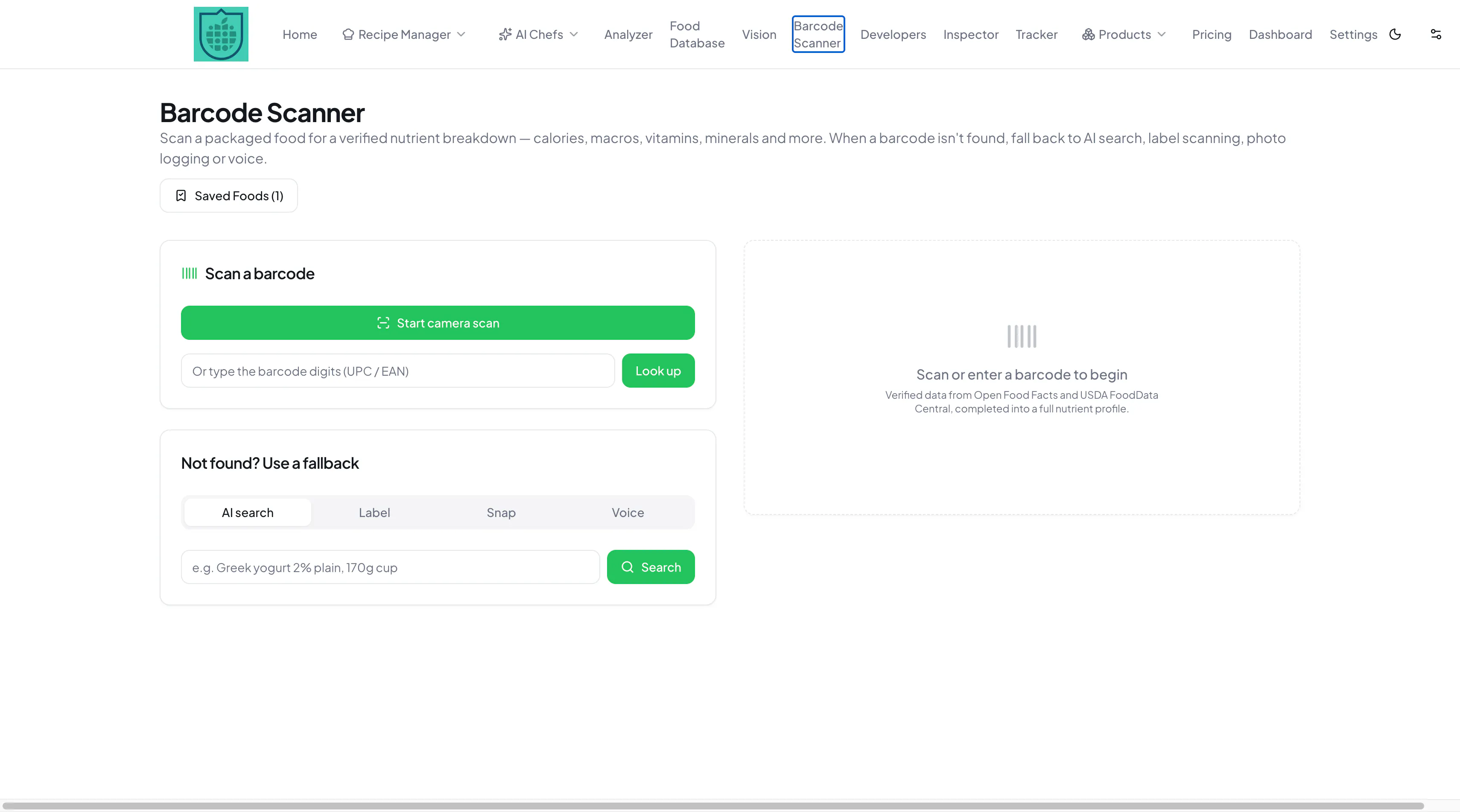Image resolution: width=1460 pixels, height=812 pixels.
Task: Click the chef hat Recipe Manager icon
Action: (x=348, y=35)
